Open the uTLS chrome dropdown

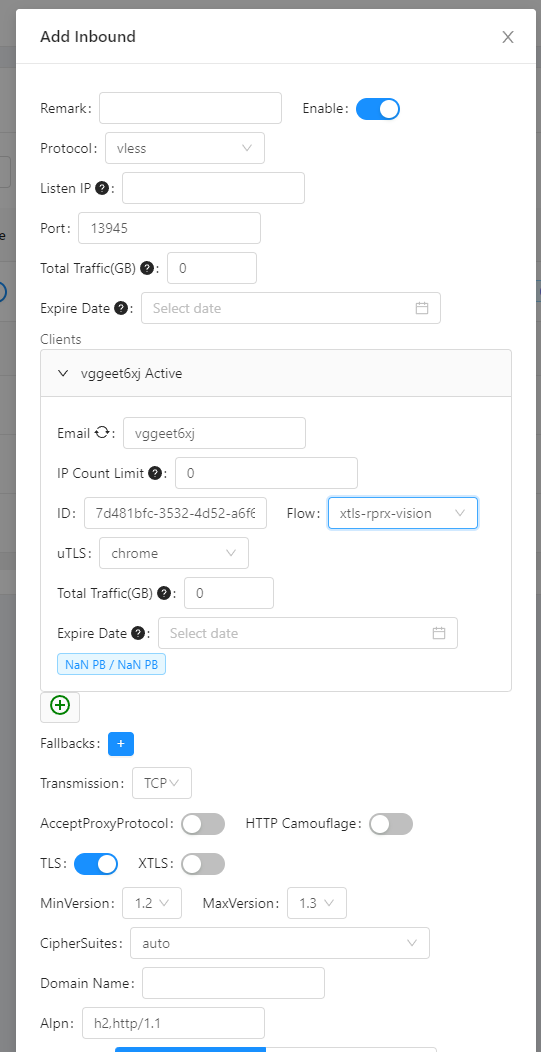click(x=174, y=554)
